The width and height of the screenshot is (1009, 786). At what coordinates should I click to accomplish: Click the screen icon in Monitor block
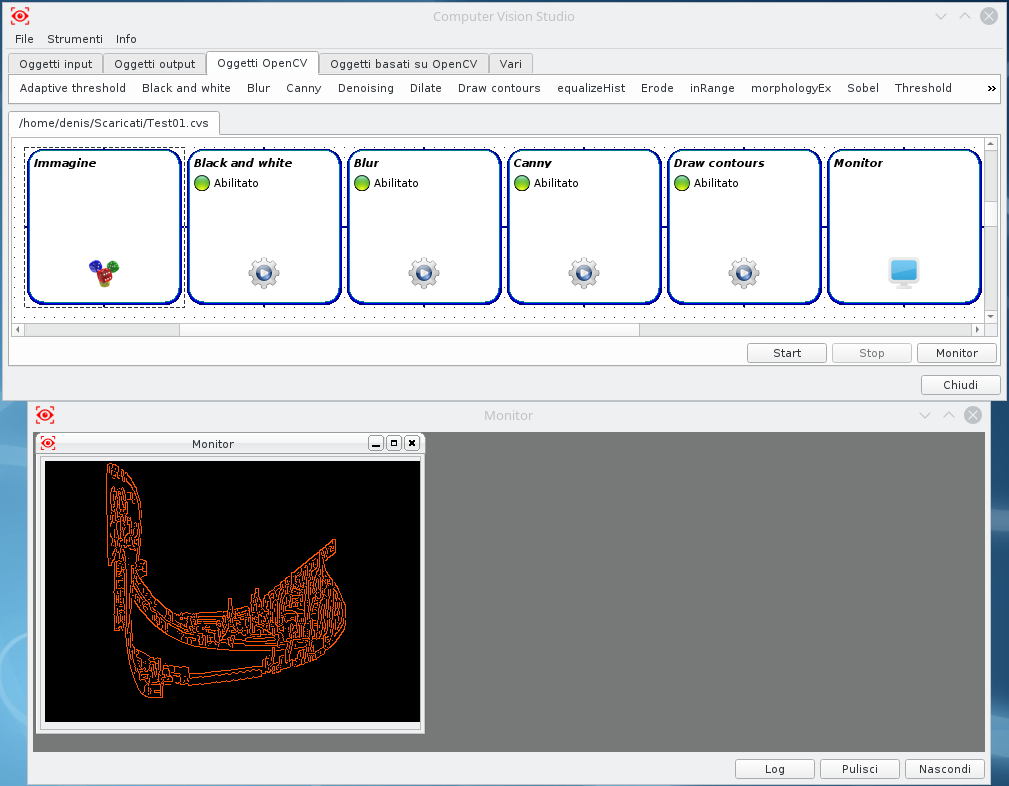click(x=904, y=273)
